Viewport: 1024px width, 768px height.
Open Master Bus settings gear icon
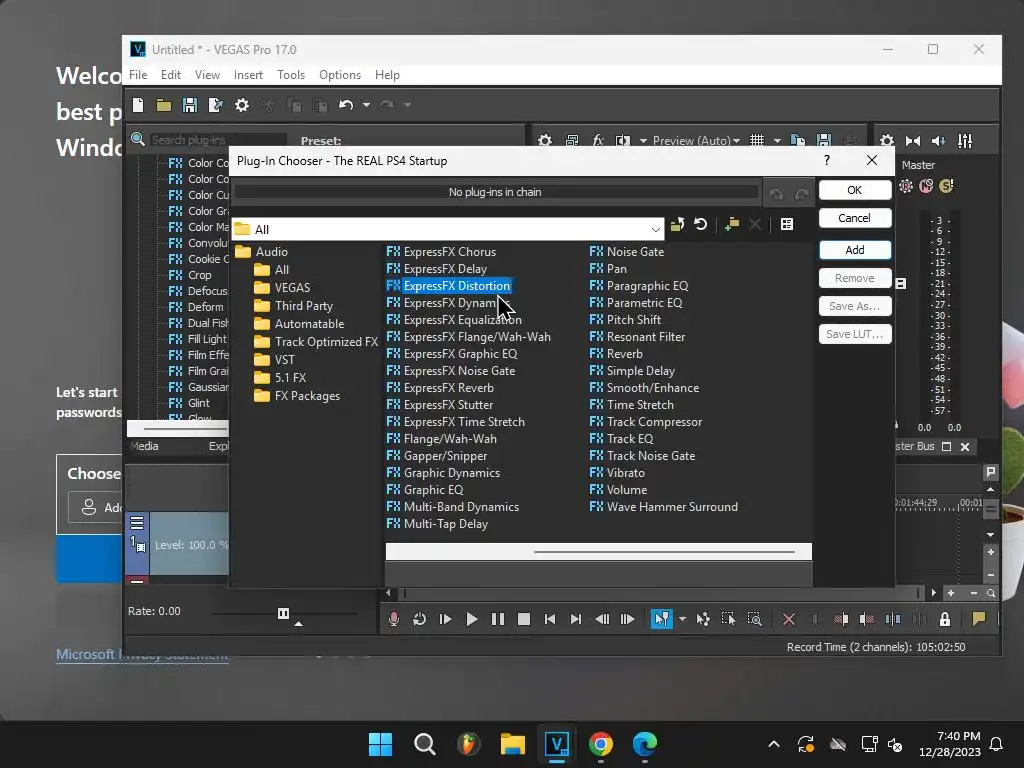pos(887,140)
